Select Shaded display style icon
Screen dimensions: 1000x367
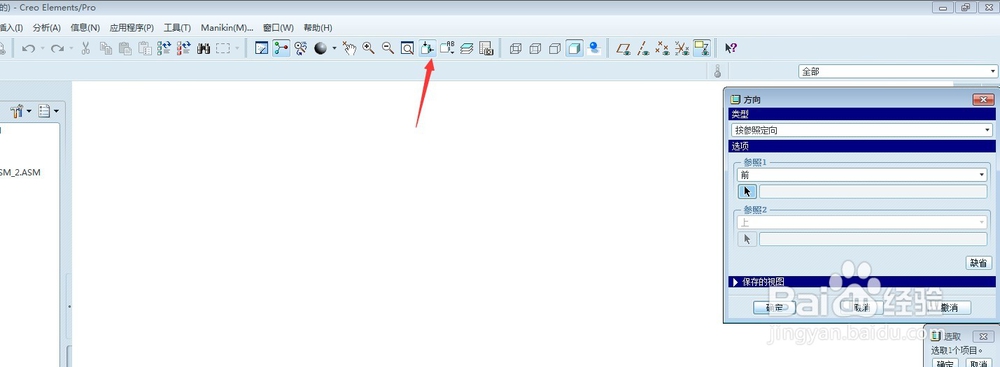point(575,49)
